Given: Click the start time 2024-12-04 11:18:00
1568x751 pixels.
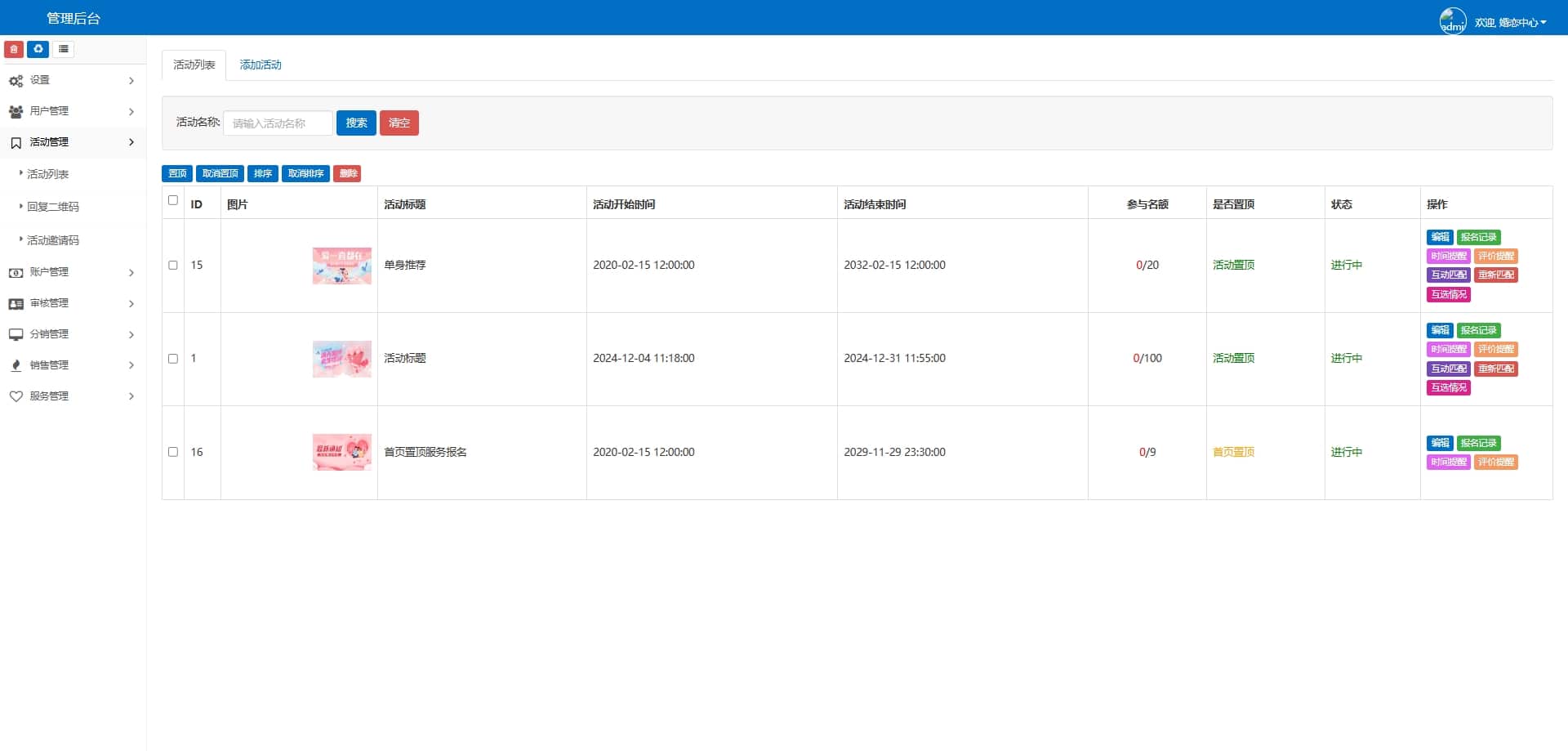Looking at the screenshot, I should [x=644, y=359].
